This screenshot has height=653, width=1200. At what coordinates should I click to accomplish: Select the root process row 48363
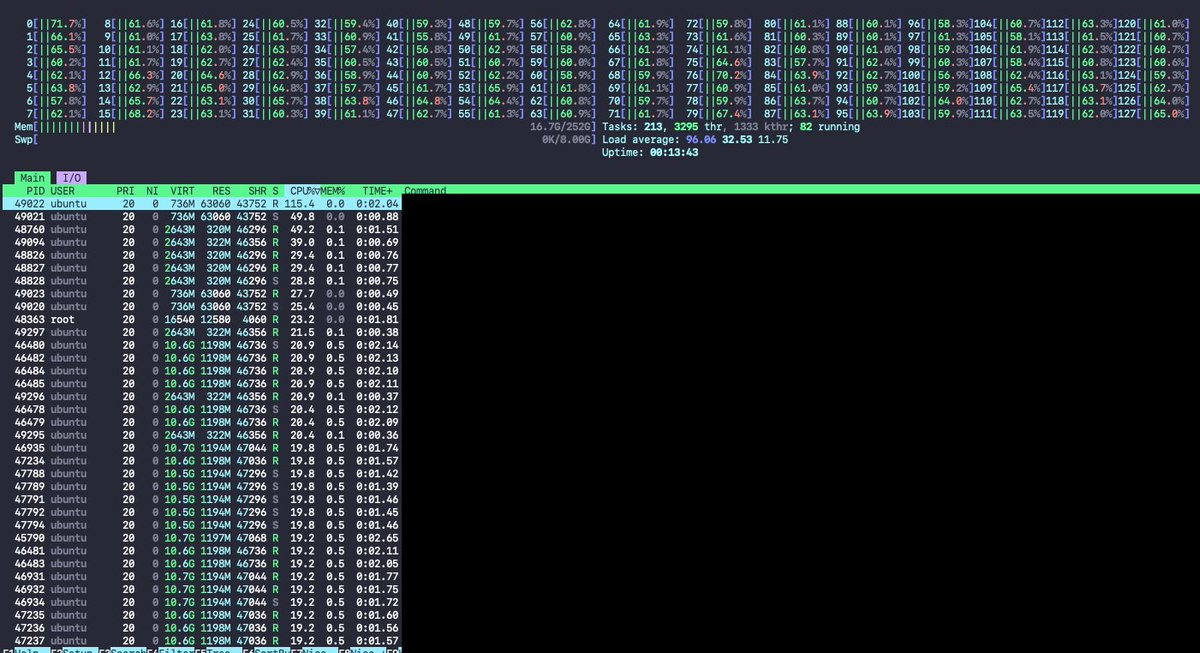[200, 320]
